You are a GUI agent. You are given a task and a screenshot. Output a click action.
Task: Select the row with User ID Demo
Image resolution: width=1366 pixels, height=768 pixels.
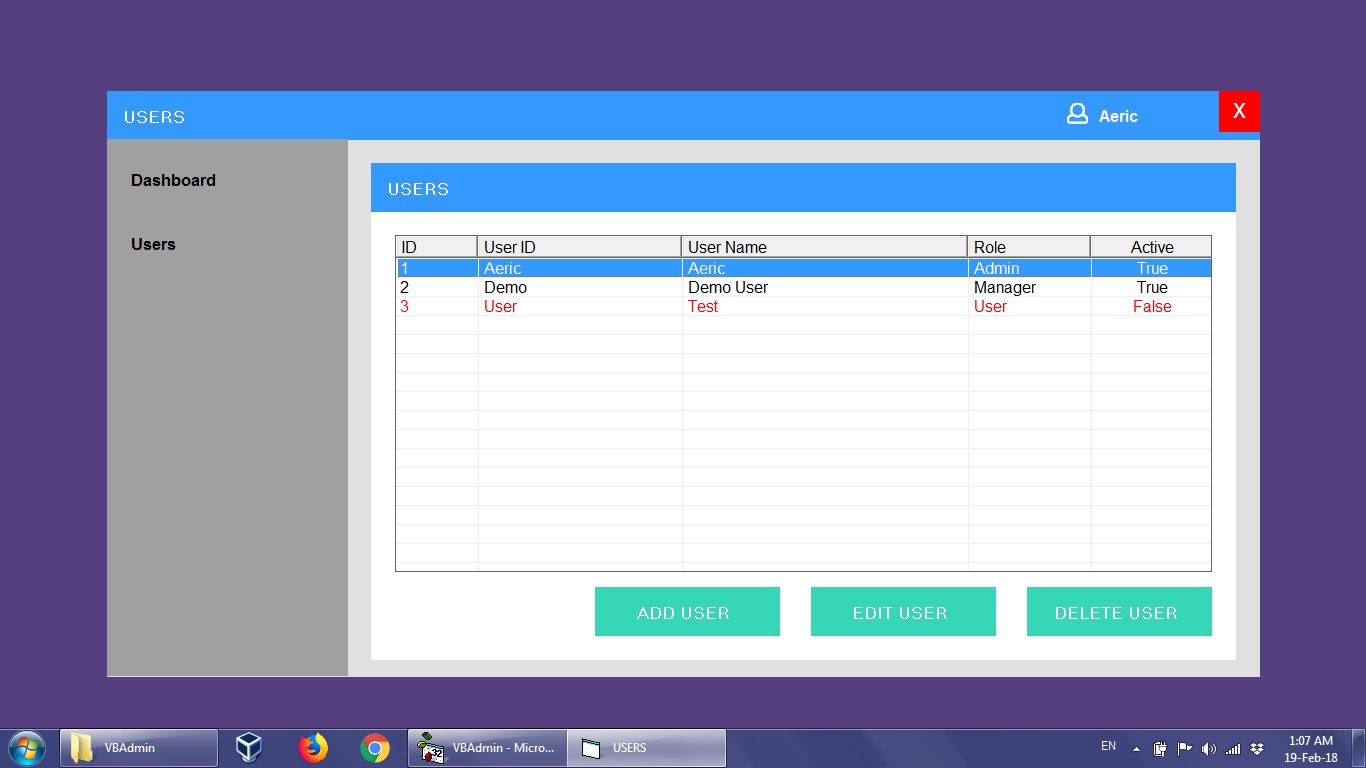coord(804,287)
